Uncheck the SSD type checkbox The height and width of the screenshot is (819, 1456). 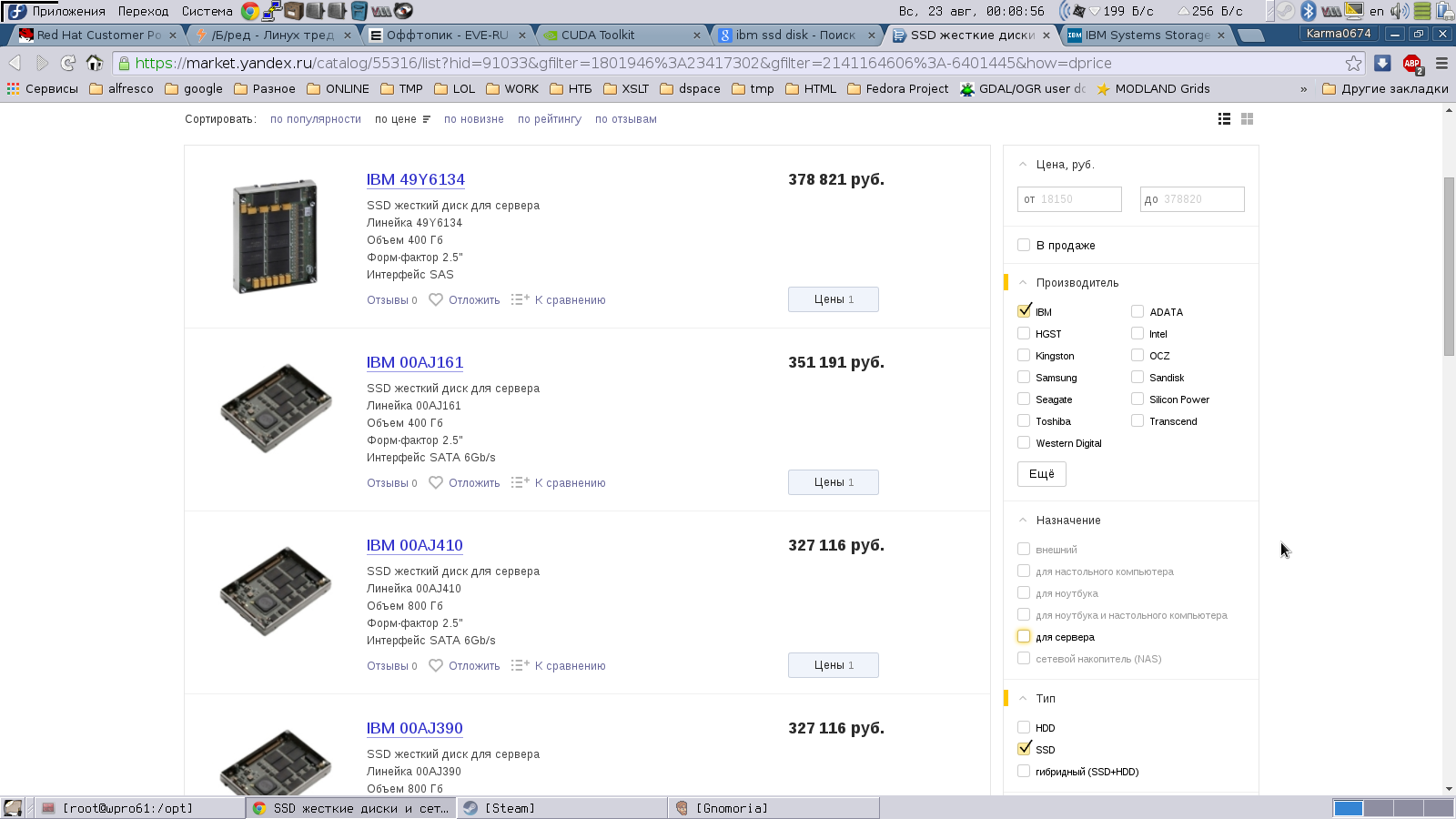1024,749
